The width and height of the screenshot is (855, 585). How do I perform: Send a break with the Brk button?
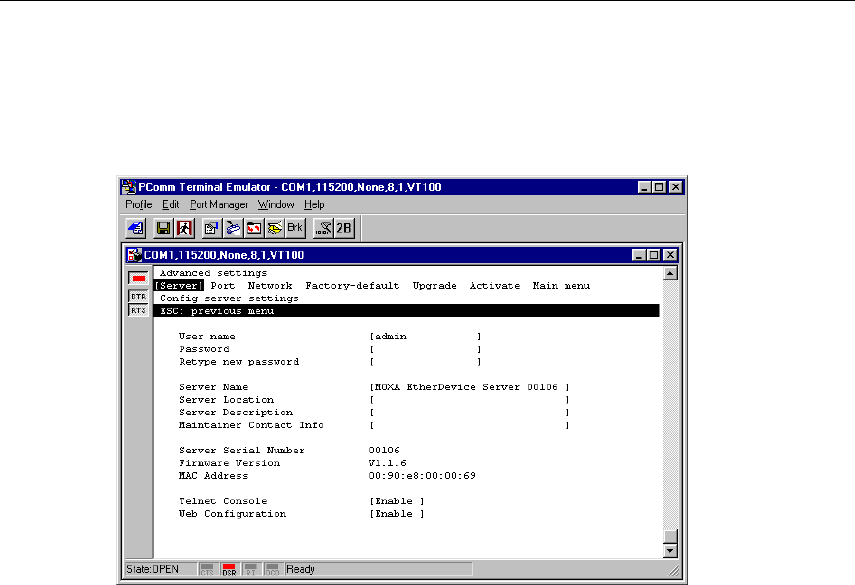[295, 228]
